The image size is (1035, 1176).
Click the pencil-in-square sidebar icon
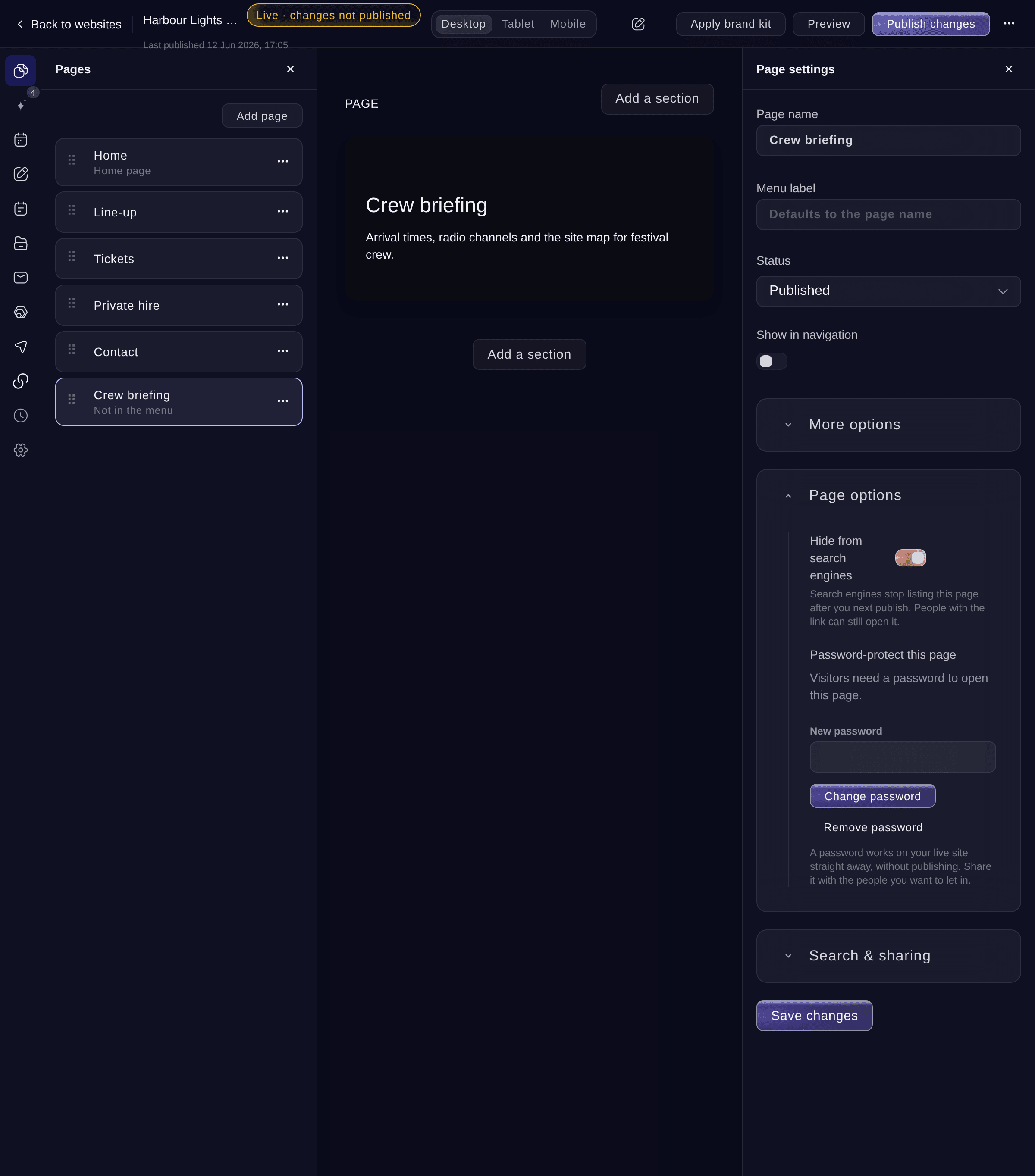[x=21, y=174]
